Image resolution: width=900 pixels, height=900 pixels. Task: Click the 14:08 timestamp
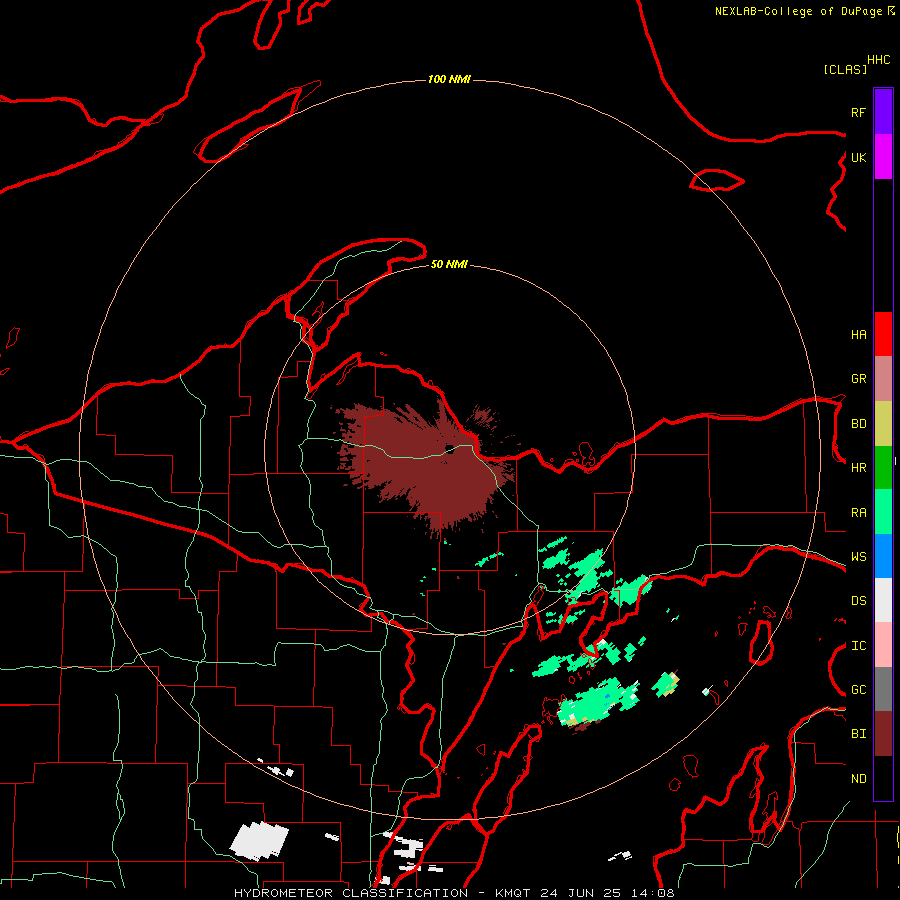coord(651,893)
